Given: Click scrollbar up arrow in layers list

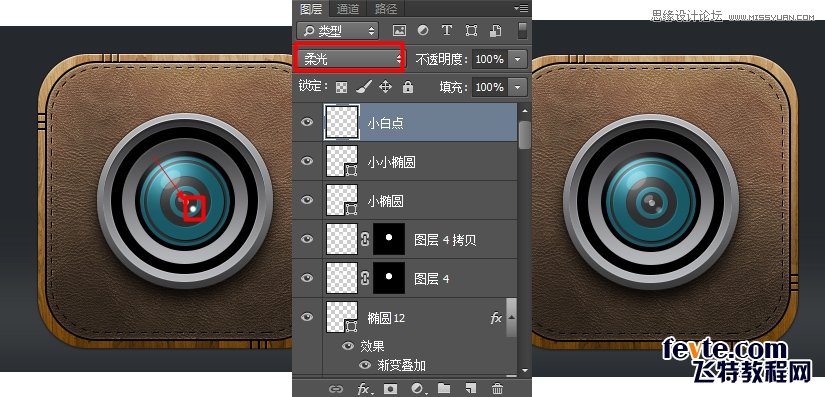Looking at the screenshot, I should point(524,111).
